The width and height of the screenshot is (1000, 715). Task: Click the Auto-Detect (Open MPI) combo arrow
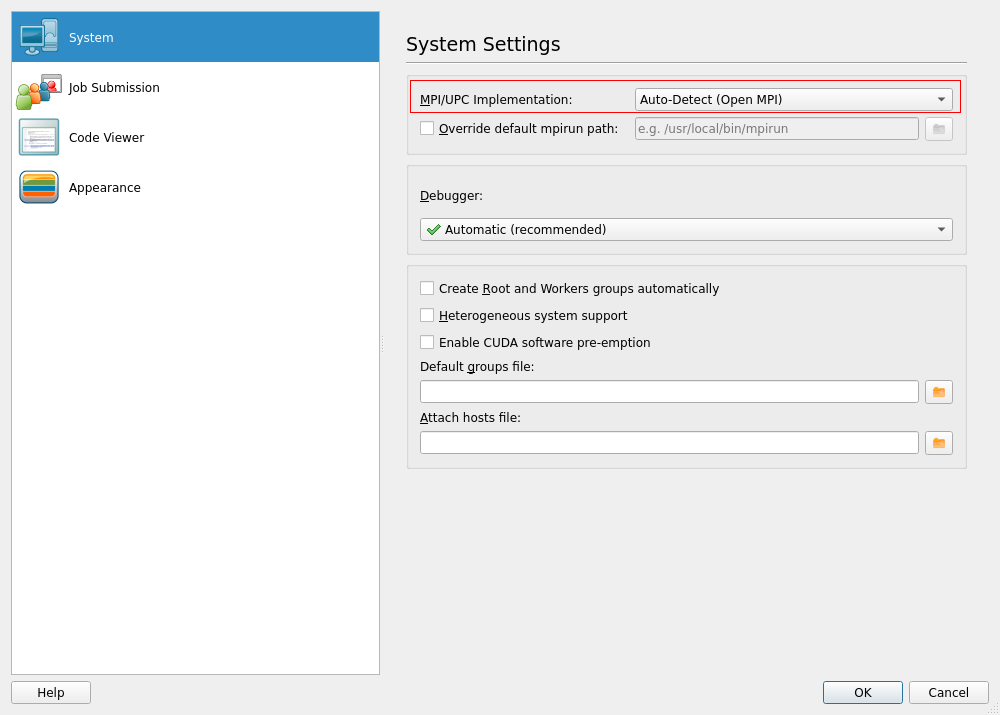point(940,99)
